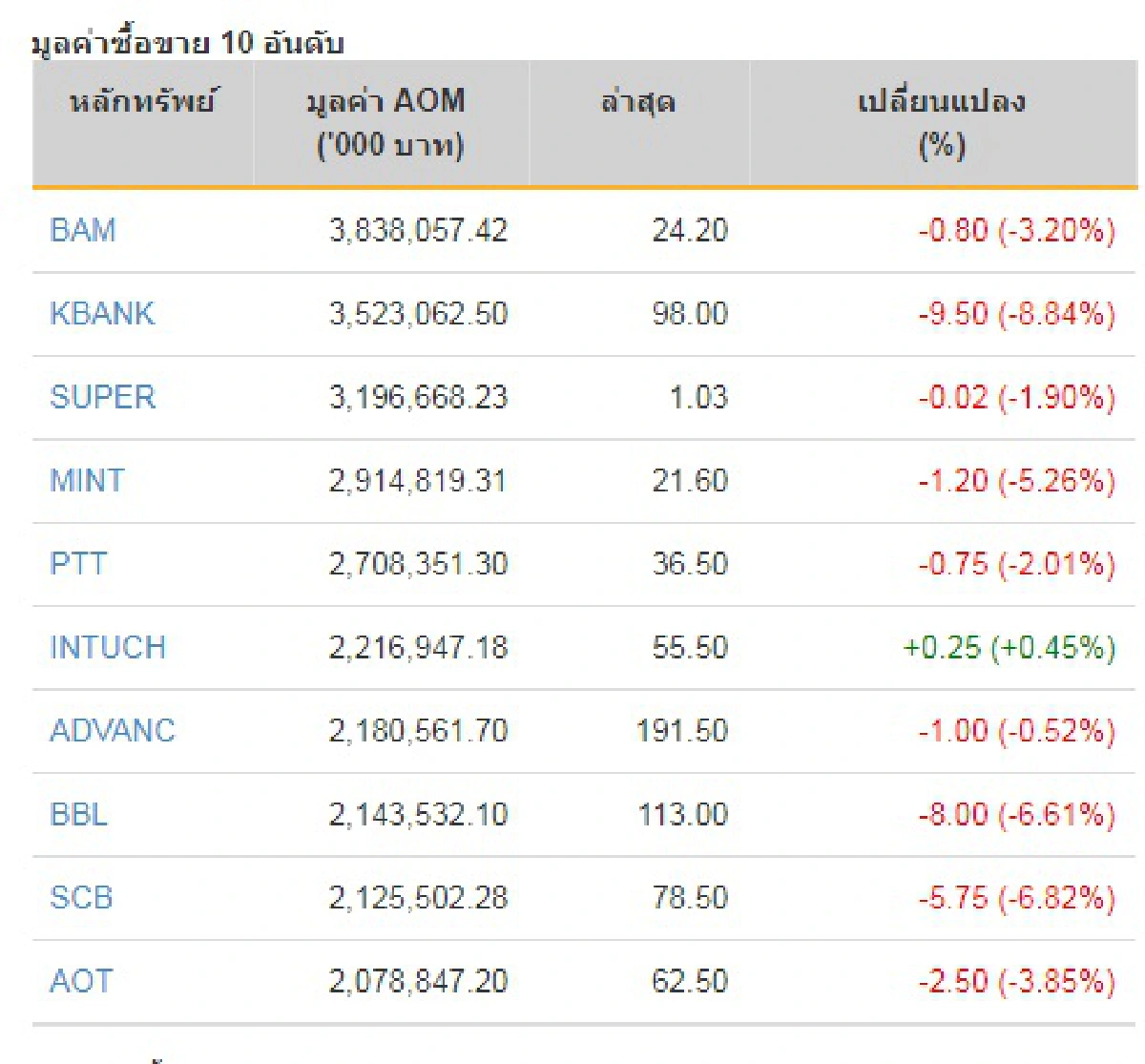Click AOT's trading value 2,078,847.20

coord(418,981)
